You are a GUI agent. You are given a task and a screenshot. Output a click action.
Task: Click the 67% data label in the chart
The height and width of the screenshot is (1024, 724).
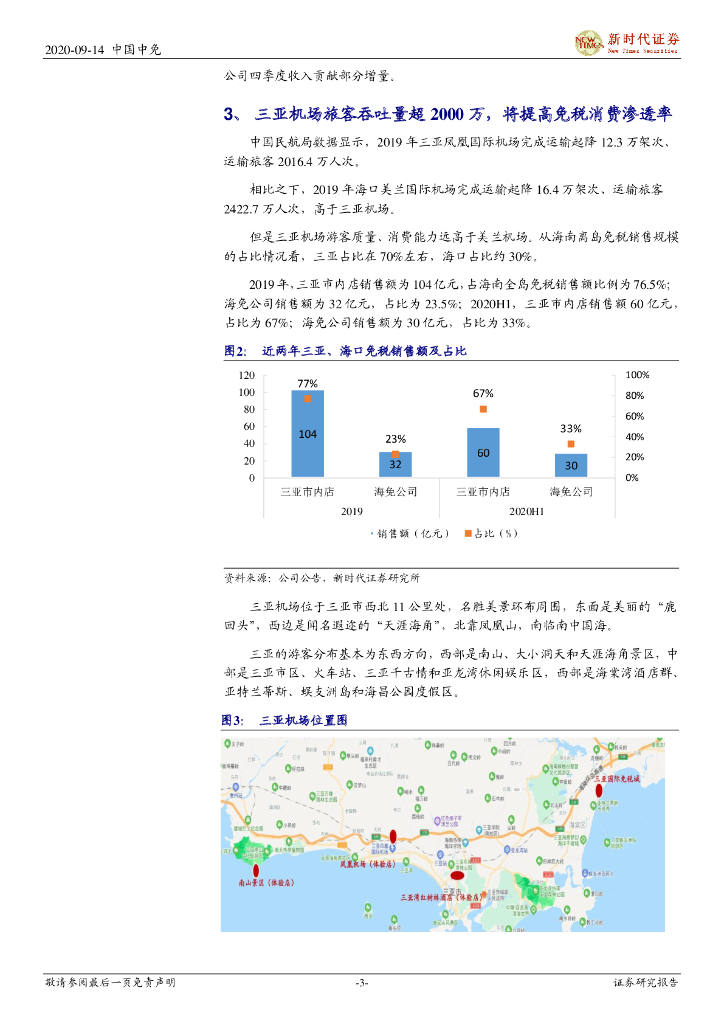[483, 393]
